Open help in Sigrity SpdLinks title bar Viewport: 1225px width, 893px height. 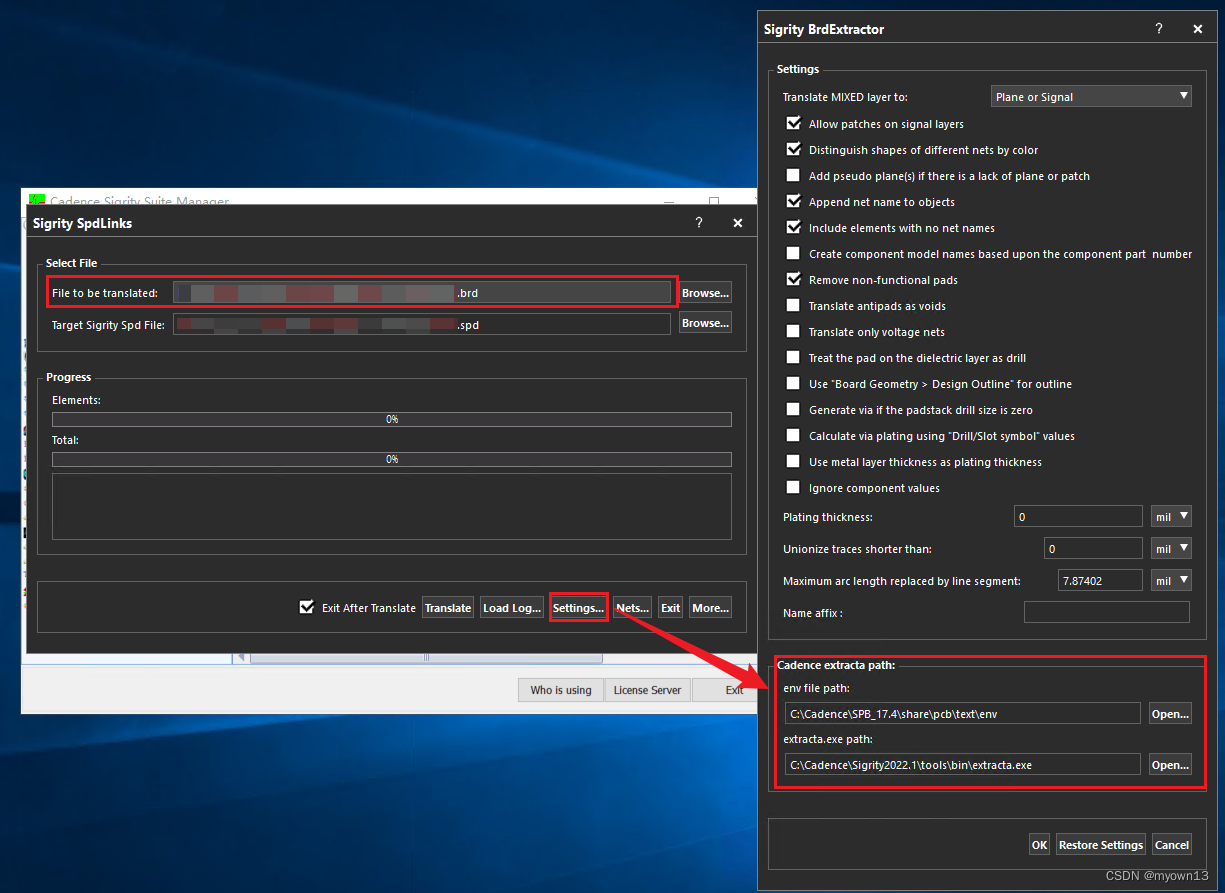pyautogui.click(x=699, y=223)
